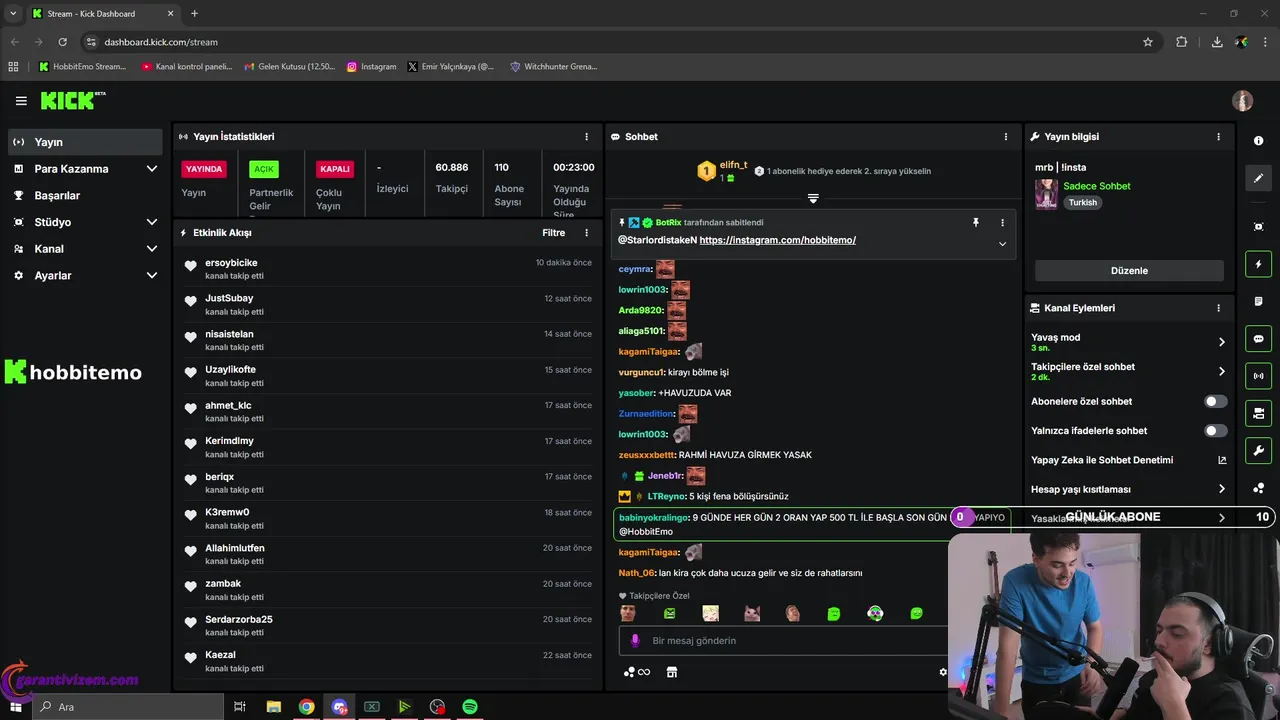Viewport: 1280px width, 720px height.
Task: Open Kanal kontrol paneli bookmark
Action: (186, 67)
